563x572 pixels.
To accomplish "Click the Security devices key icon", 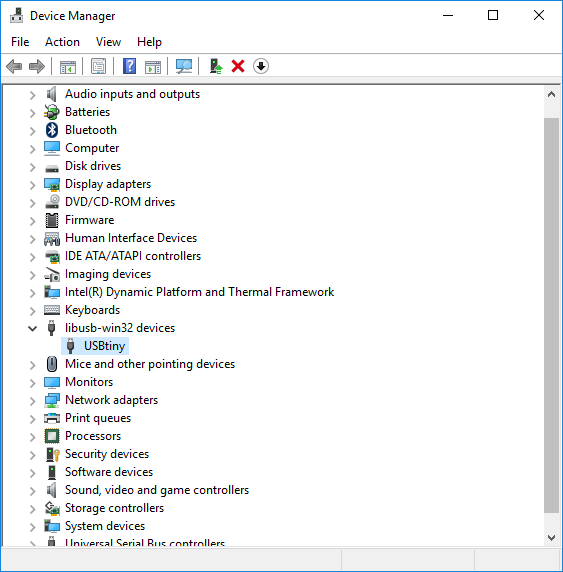I will pos(53,454).
